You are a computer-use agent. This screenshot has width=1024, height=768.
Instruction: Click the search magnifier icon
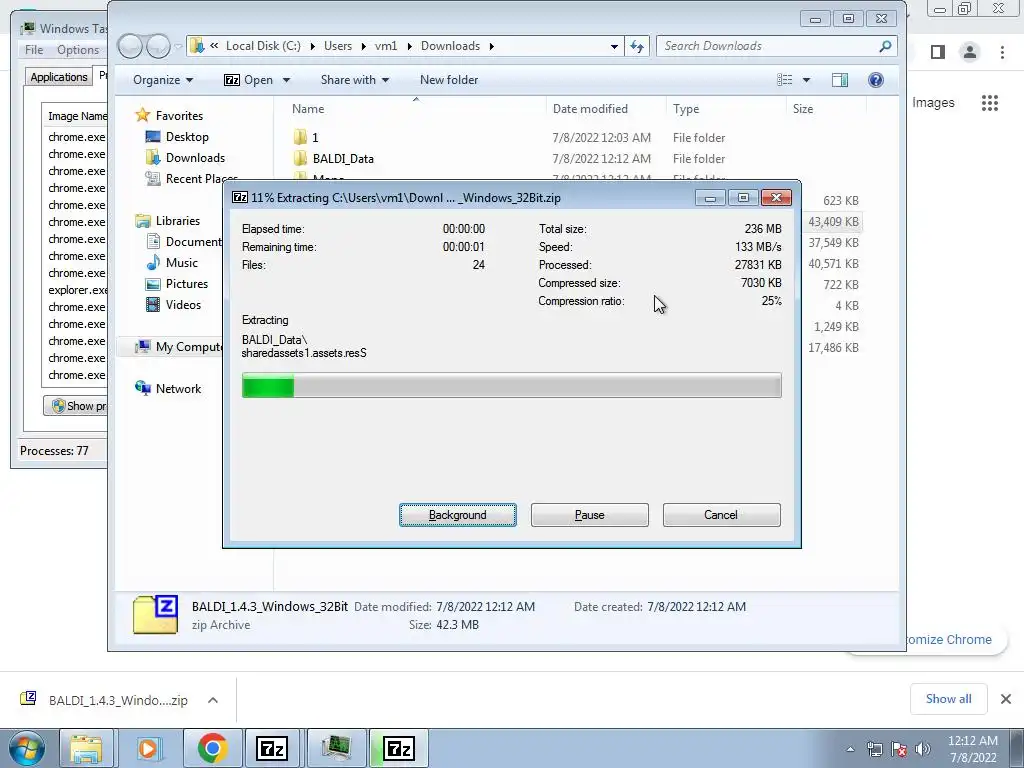click(886, 46)
